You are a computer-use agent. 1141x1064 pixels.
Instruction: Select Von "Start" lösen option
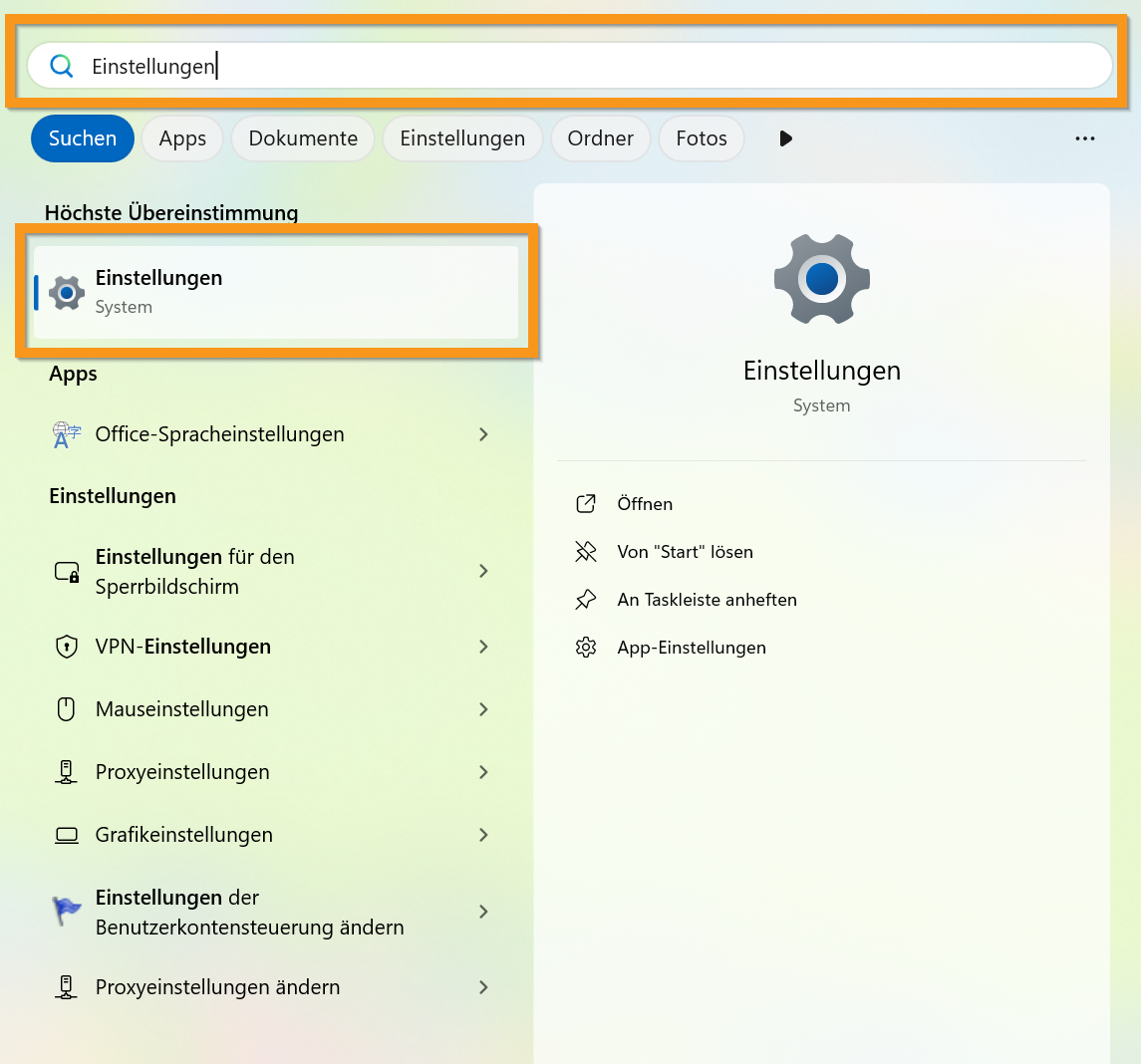pos(685,552)
